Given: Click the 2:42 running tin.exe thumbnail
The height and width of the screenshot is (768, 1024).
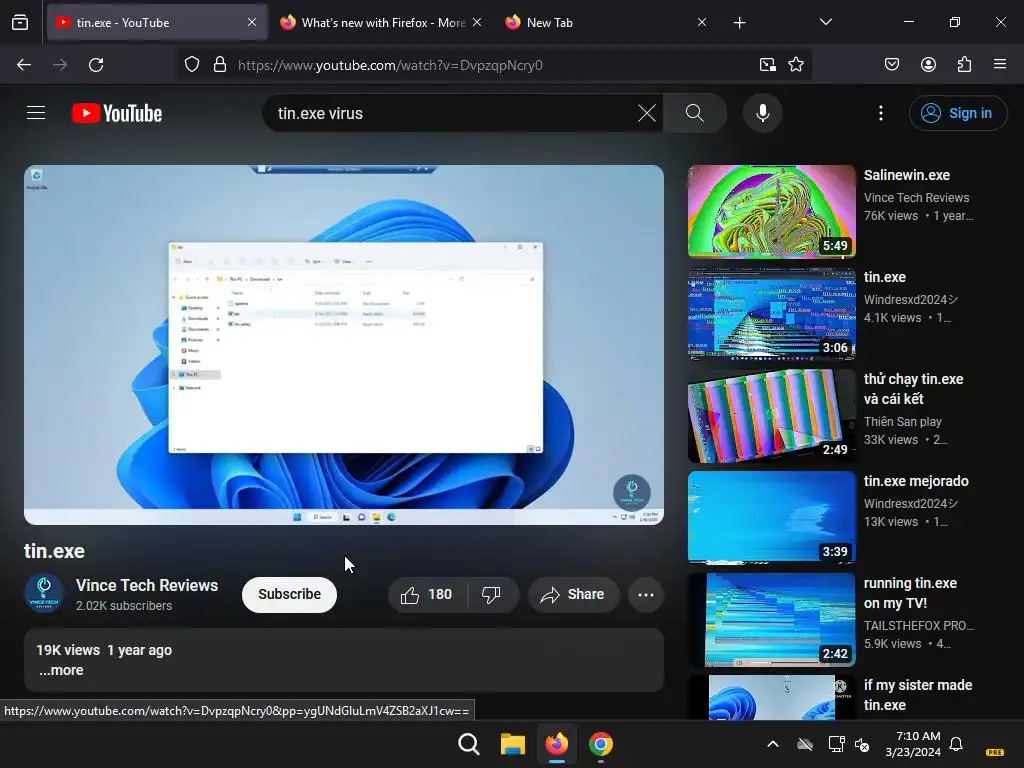Looking at the screenshot, I should point(771,619).
